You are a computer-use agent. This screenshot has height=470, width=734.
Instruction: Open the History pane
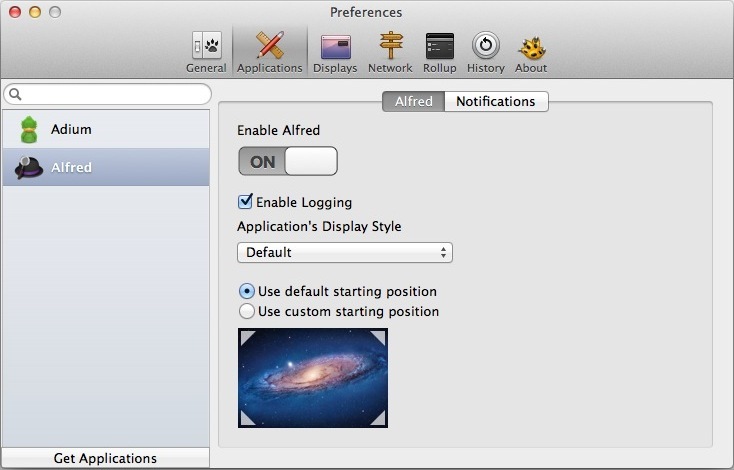[x=486, y=52]
